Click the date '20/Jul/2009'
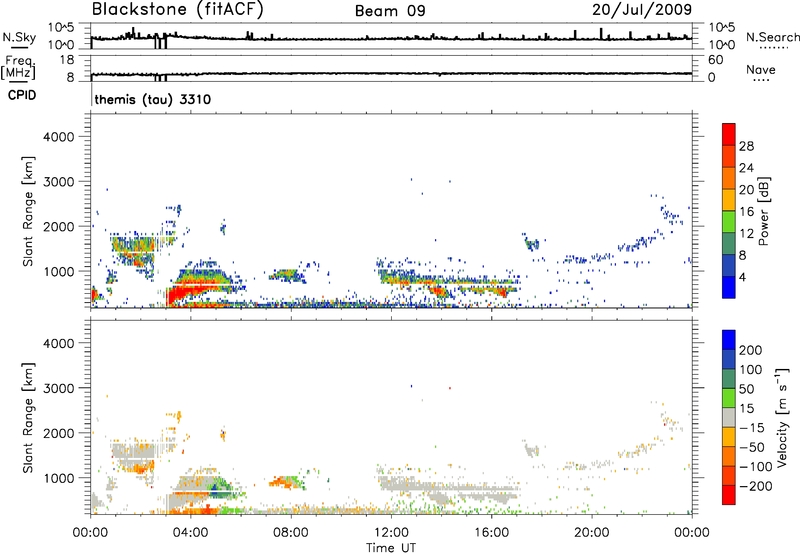This screenshot has width=800, height=554. click(642, 10)
